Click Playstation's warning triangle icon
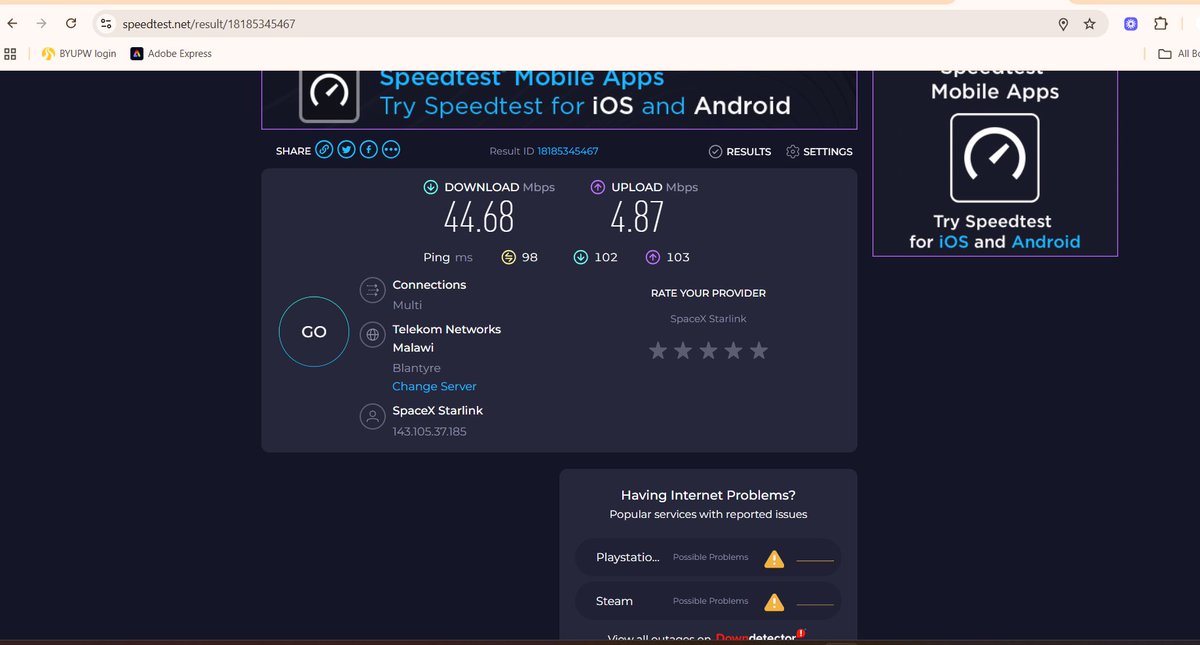 [x=773, y=558]
